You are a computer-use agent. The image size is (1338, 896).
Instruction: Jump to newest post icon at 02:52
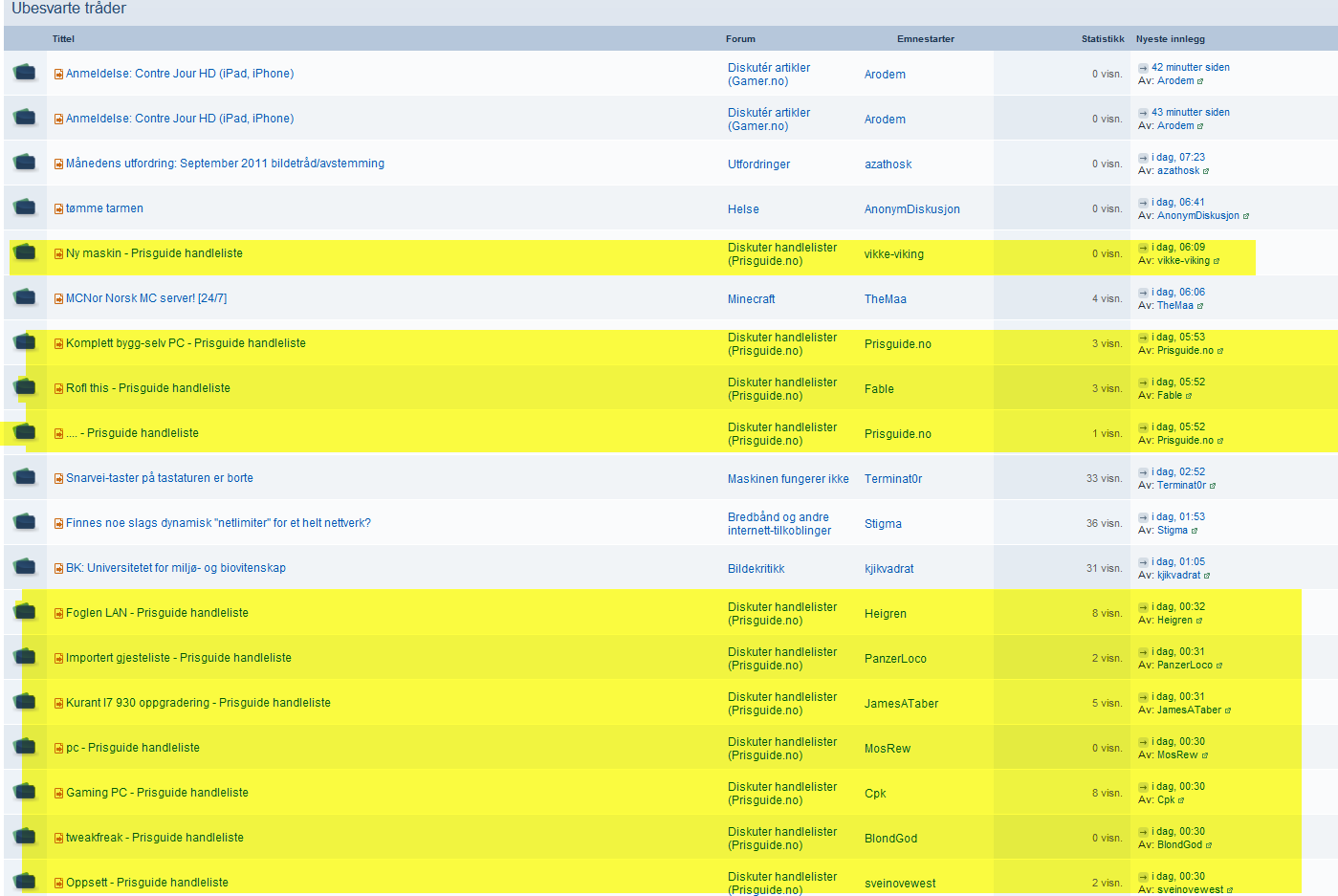point(1143,472)
